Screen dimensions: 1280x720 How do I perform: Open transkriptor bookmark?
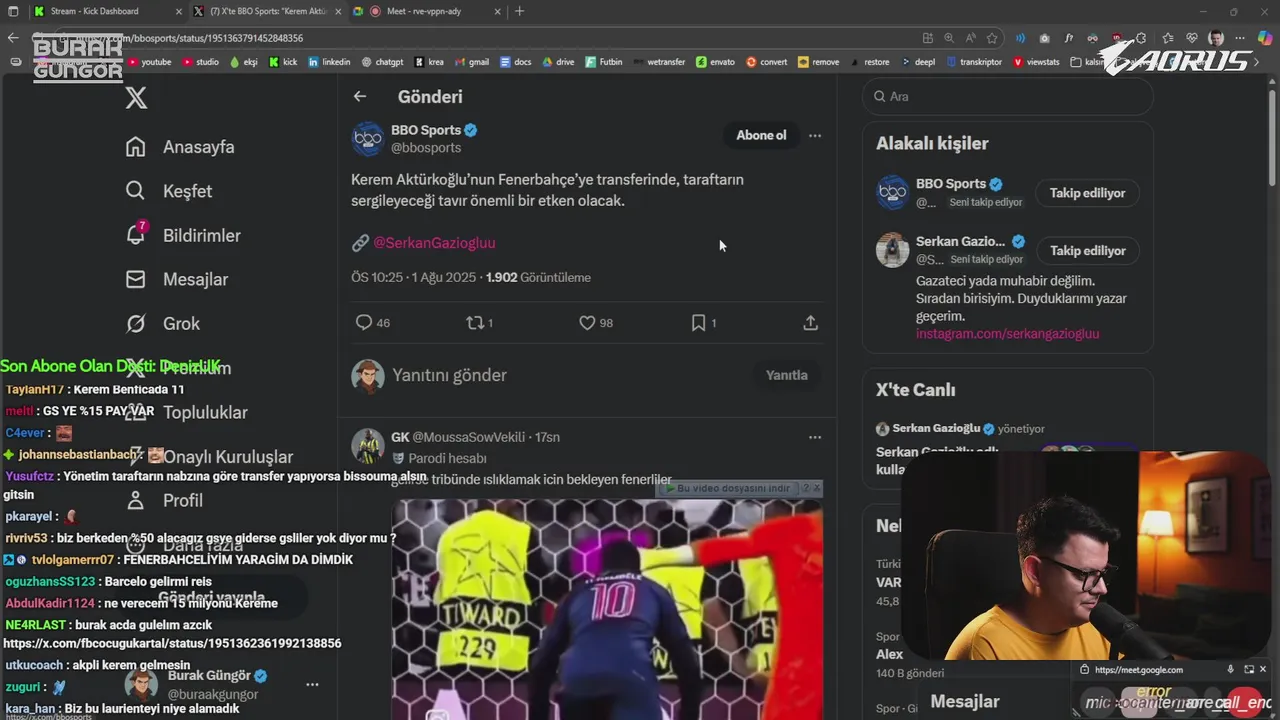[972, 62]
